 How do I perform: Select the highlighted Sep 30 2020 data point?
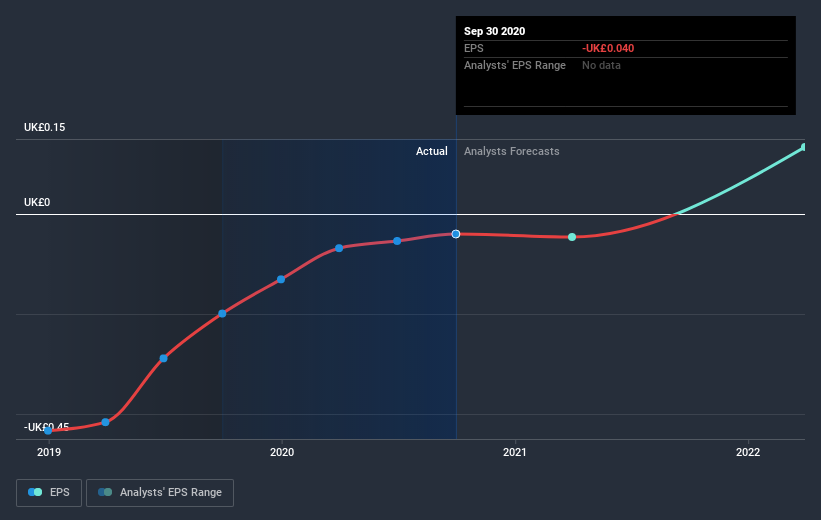coord(456,234)
